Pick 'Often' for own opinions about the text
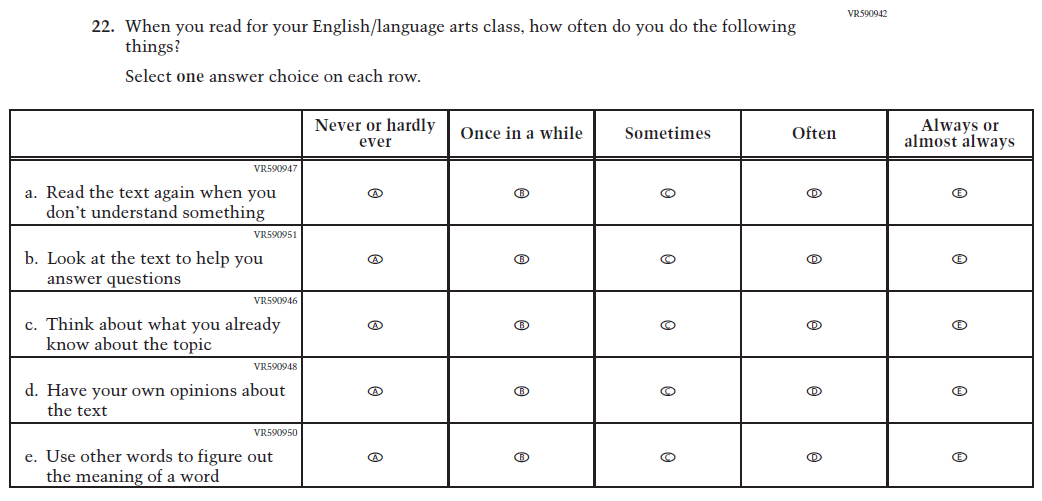The width and height of the screenshot is (1042, 501). pos(814,391)
